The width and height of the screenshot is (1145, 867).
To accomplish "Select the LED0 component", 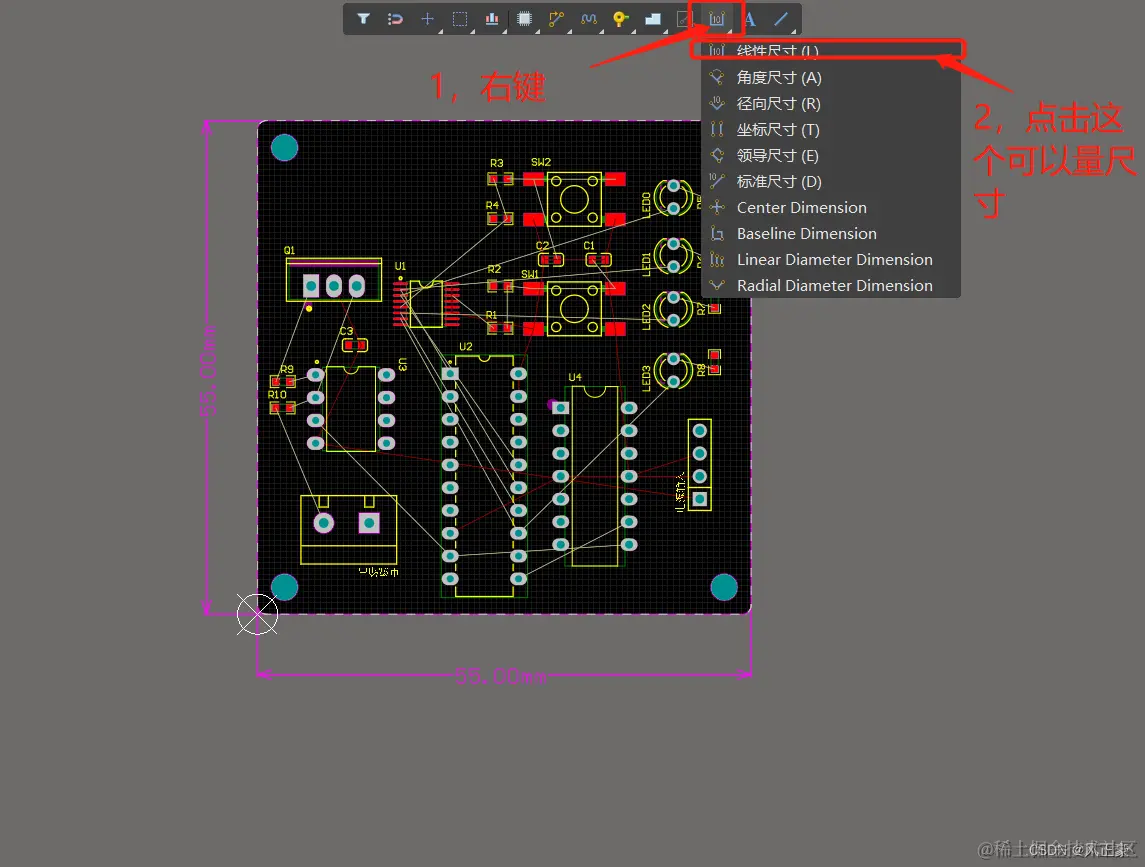I will click(673, 198).
